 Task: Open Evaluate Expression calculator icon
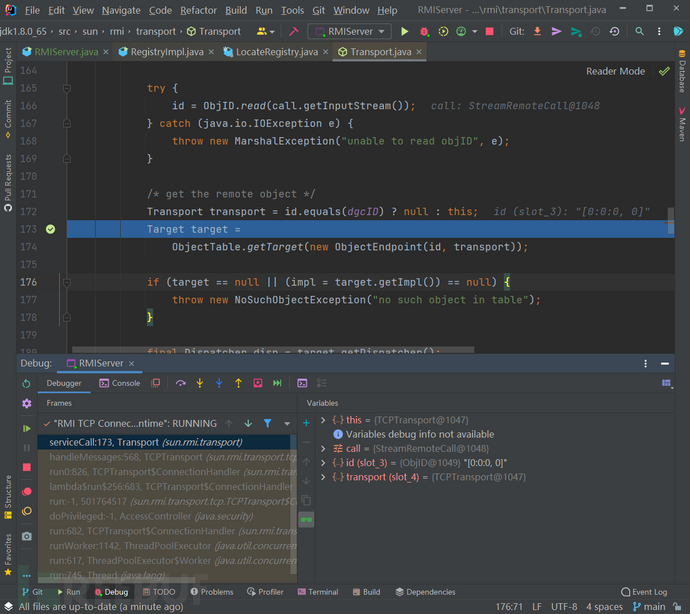coord(302,383)
